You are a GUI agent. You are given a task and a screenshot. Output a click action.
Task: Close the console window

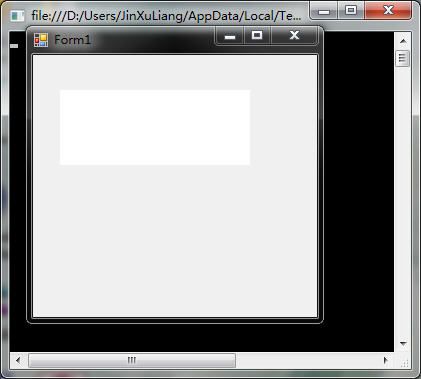pyautogui.click(x=388, y=10)
